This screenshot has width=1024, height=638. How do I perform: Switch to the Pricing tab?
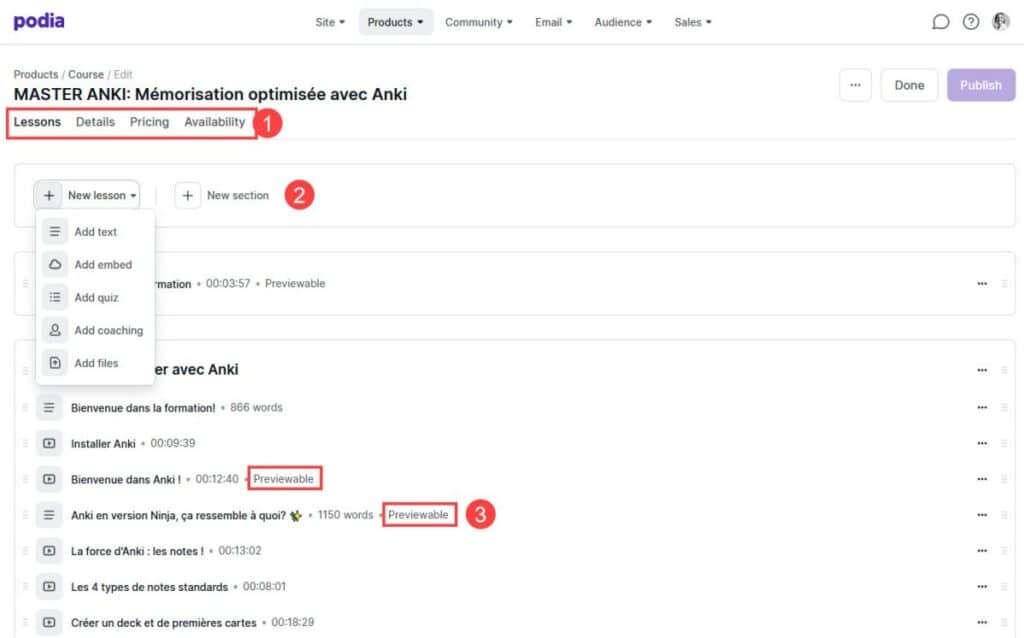coord(149,122)
